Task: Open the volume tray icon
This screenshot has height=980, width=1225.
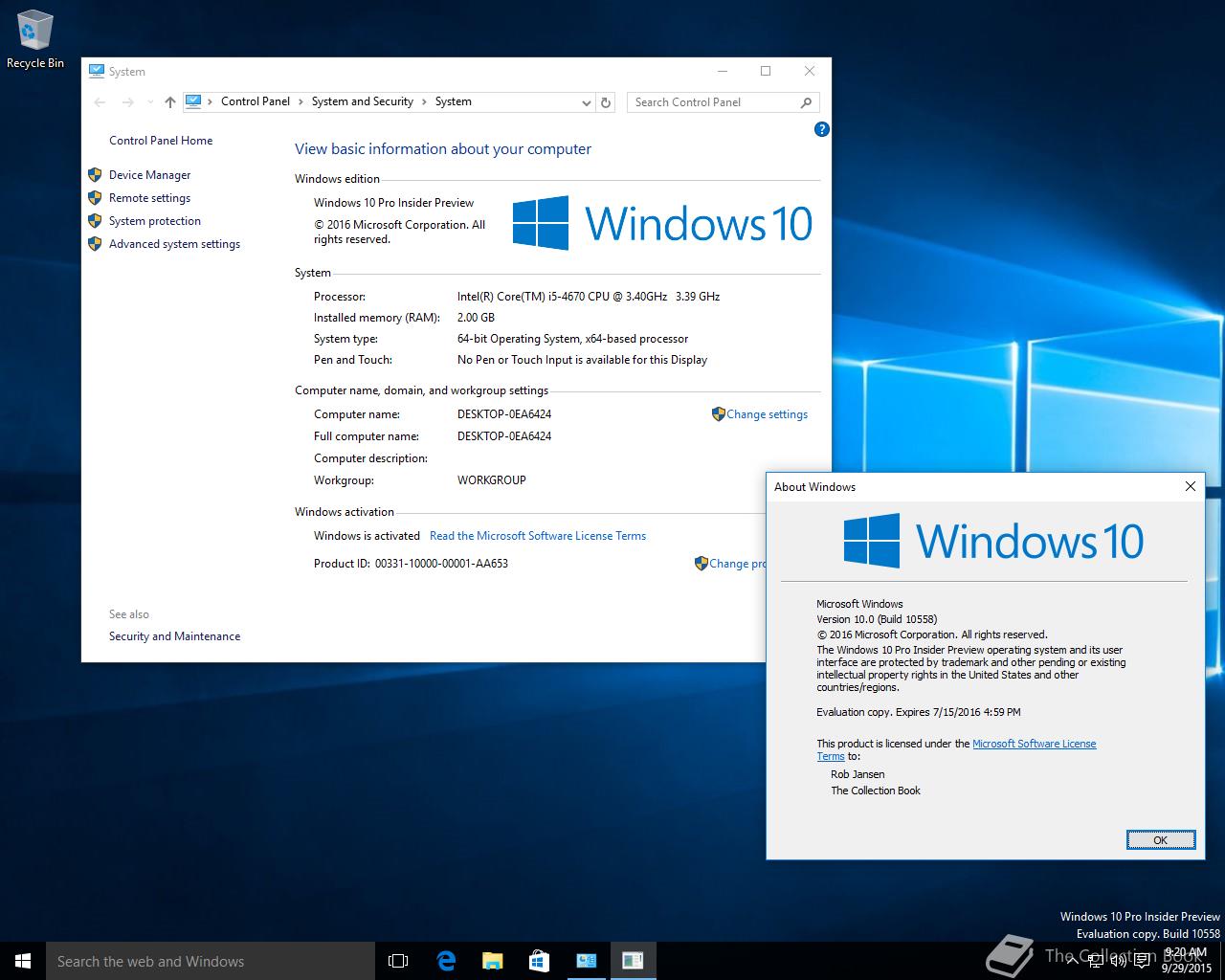Action: click(x=1118, y=961)
